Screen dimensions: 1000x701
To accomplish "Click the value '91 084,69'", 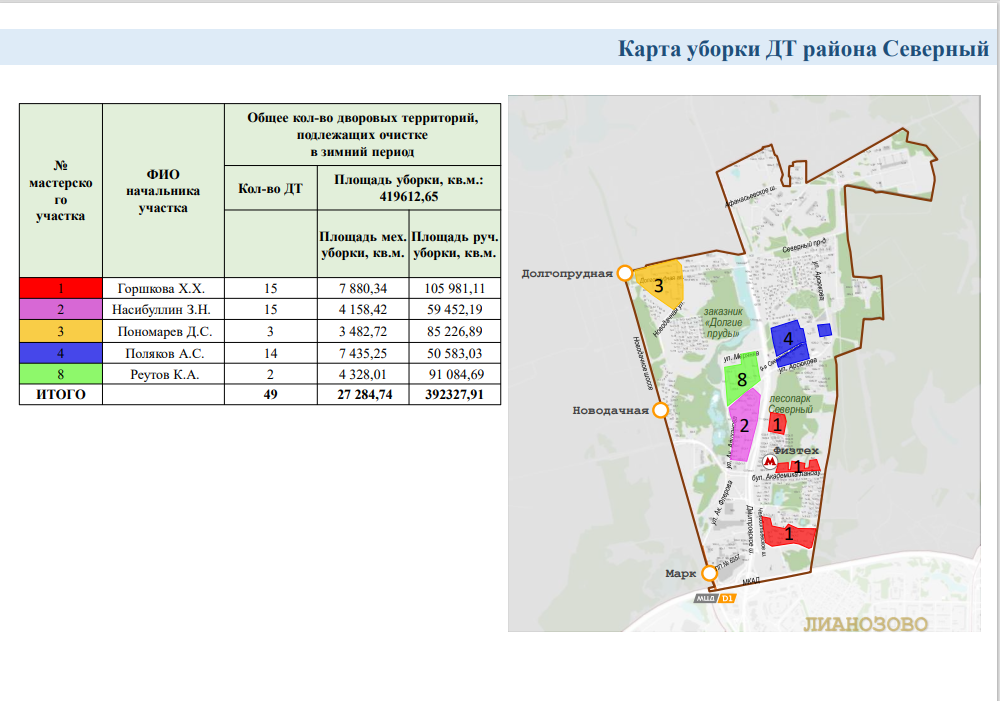I will [455, 374].
